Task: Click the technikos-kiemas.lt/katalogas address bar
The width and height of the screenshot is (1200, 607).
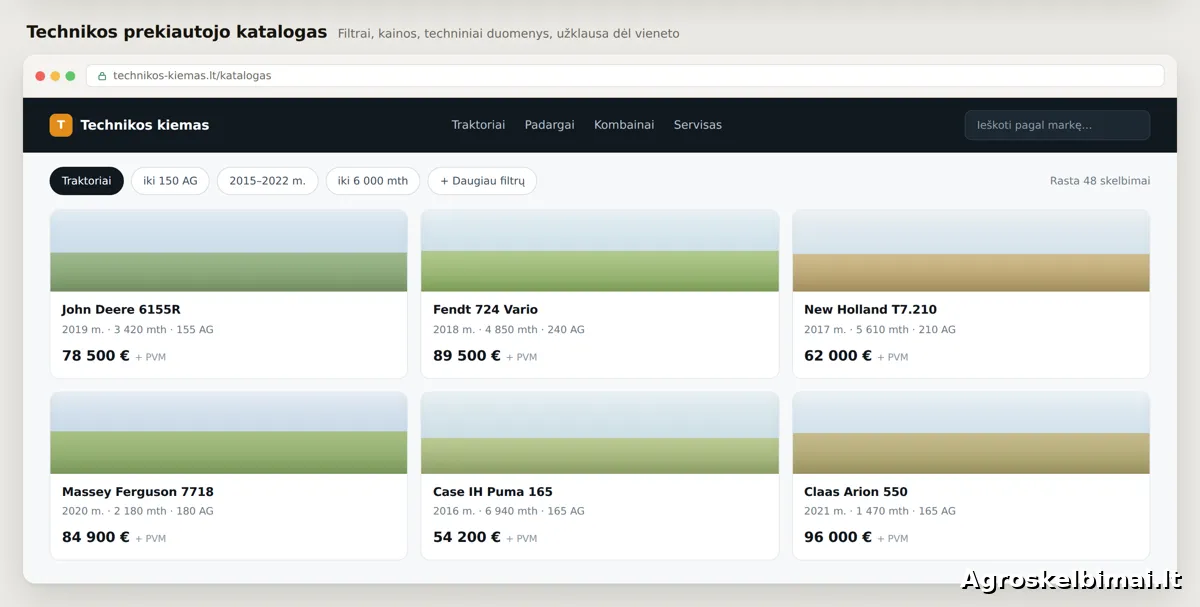Action: [x=625, y=76]
